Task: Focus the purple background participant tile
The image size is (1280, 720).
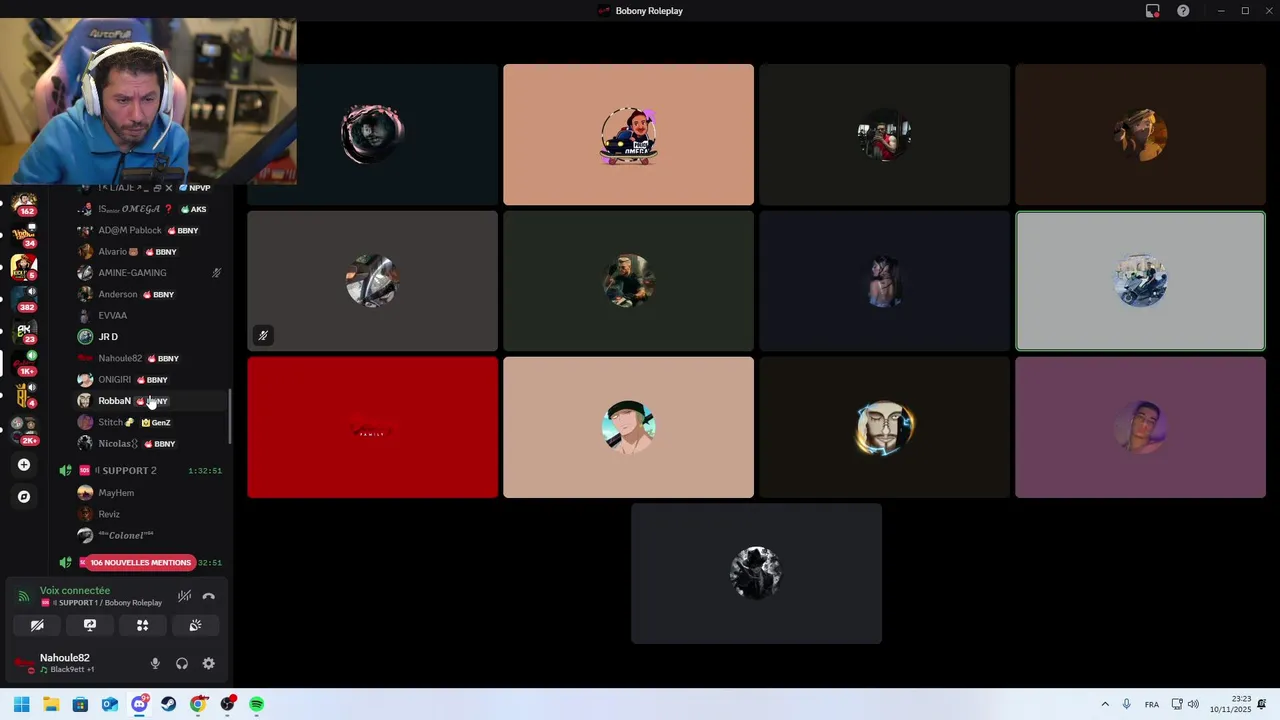Action: tap(1140, 427)
